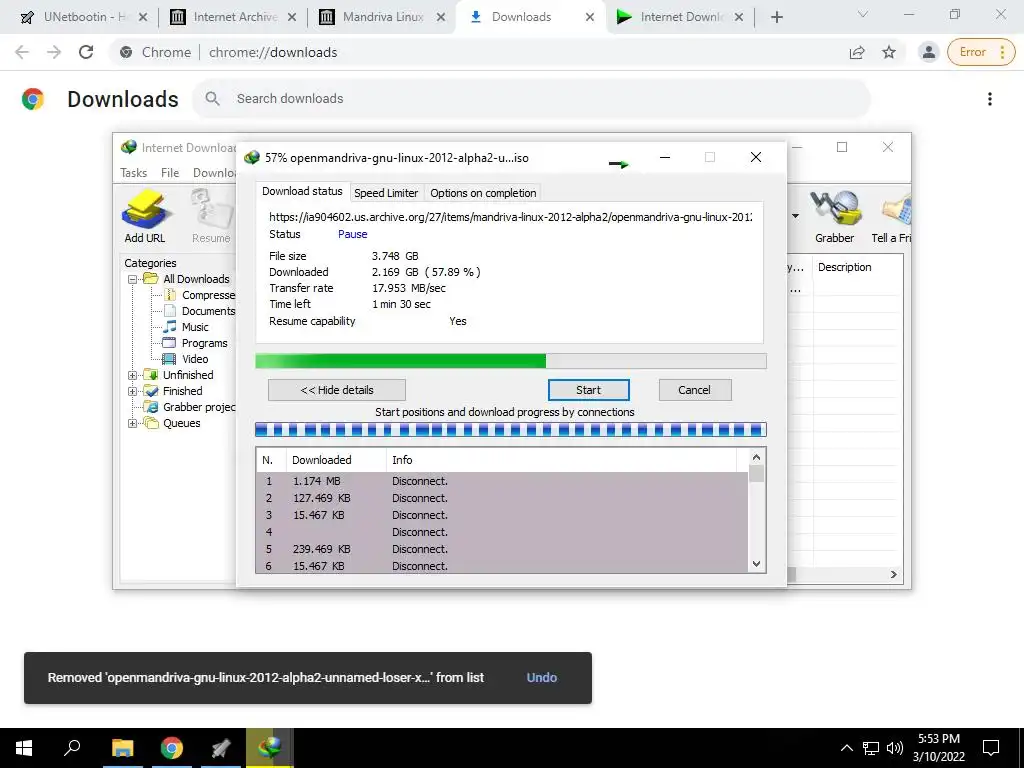Show hidden system tray icons
The image size is (1024, 768).
coord(846,748)
